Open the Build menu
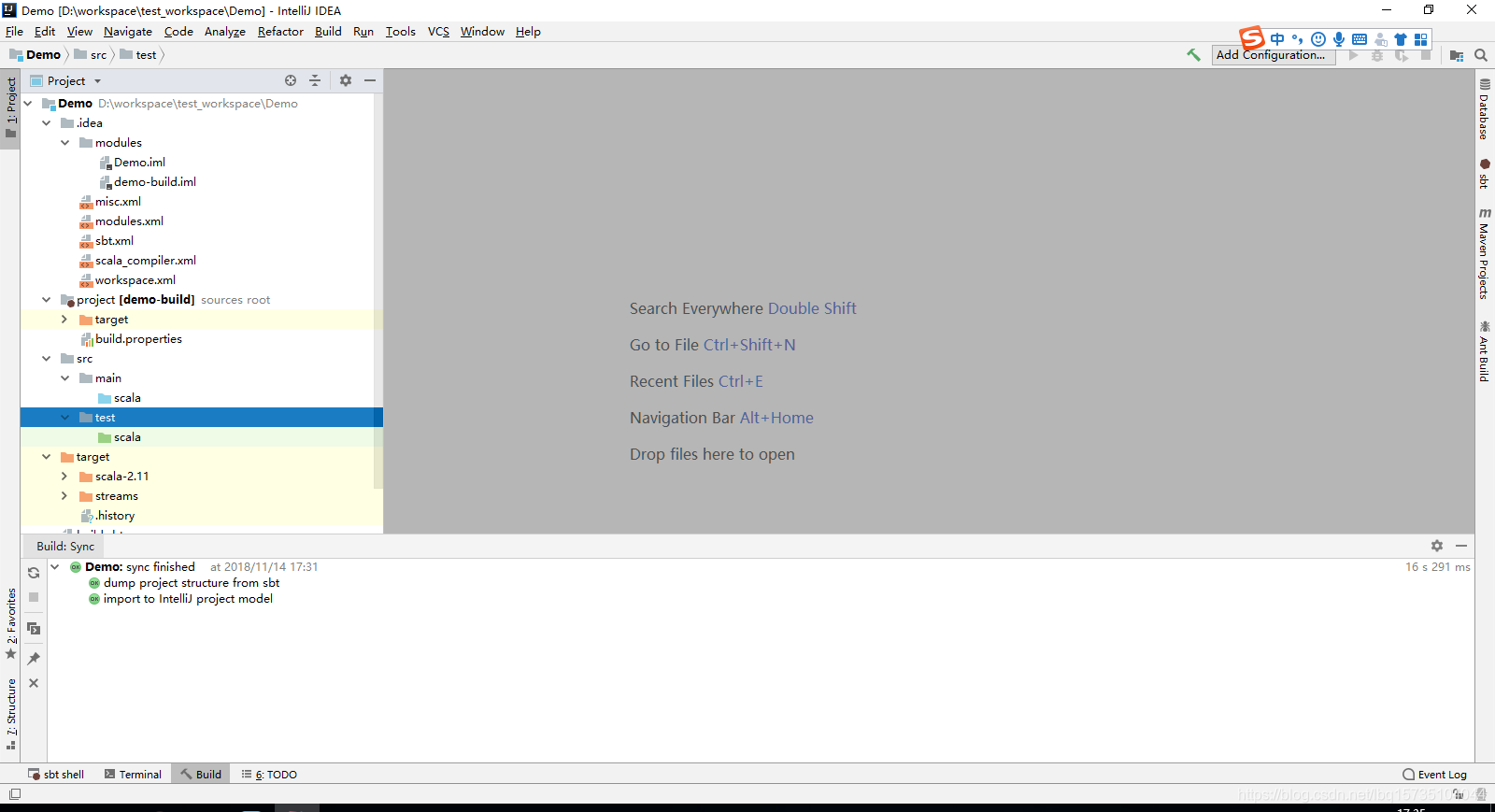 coord(328,32)
